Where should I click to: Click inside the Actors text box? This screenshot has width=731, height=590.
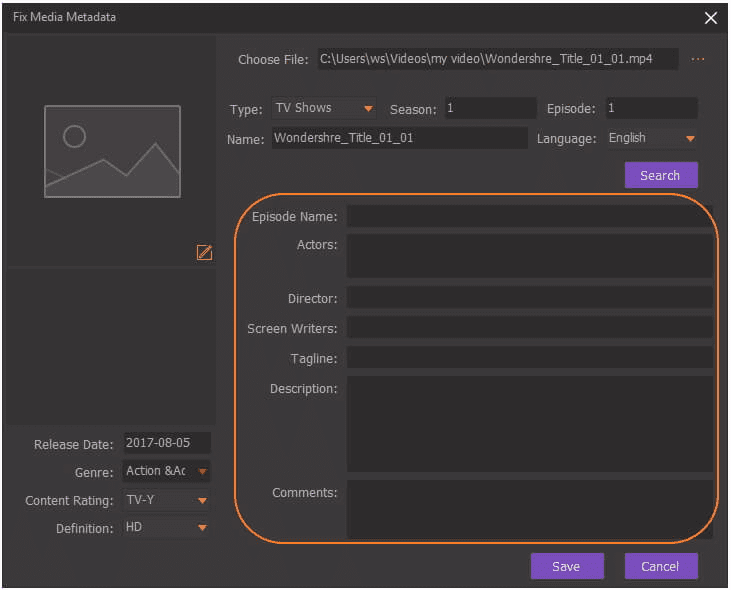[x=529, y=256]
